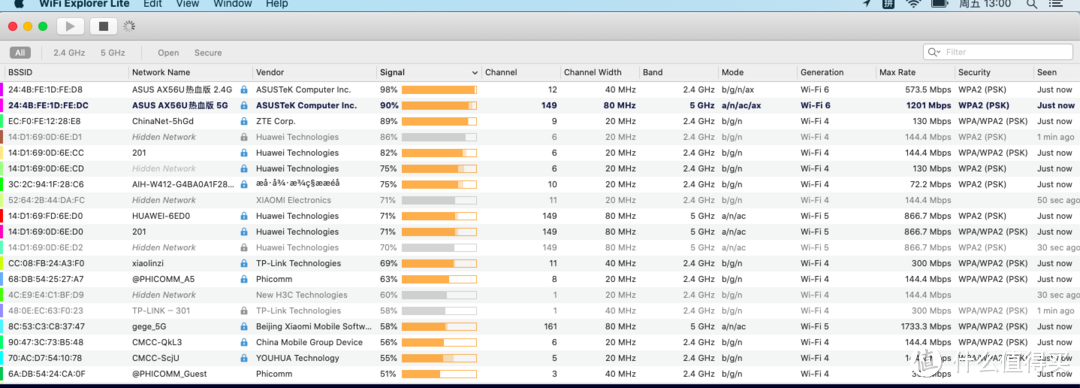
Task: Filter networks by 5 GHz
Action: 113,52
